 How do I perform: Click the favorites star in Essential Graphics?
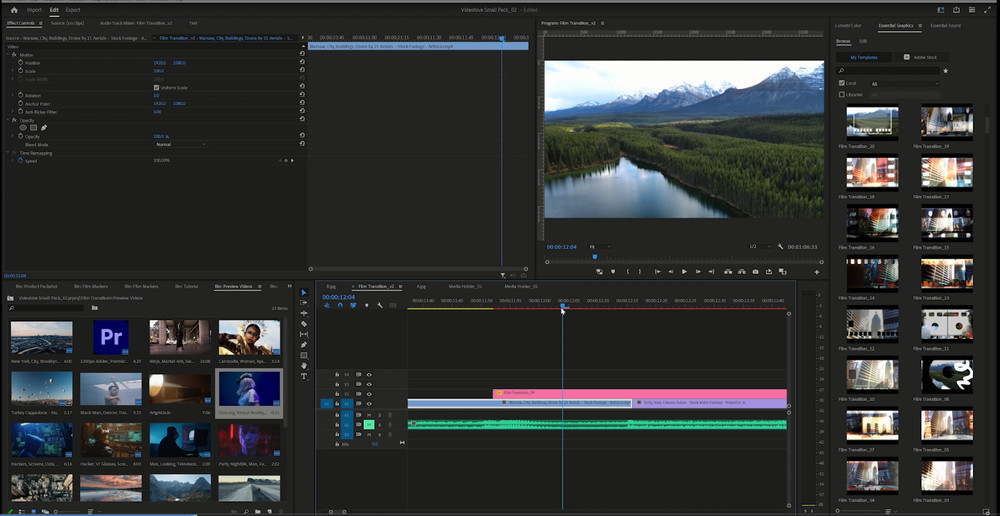[946, 71]
